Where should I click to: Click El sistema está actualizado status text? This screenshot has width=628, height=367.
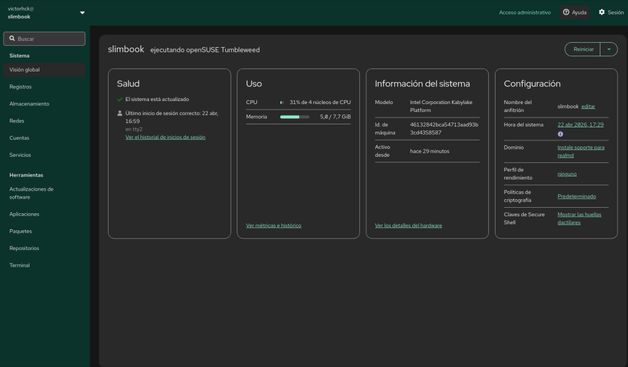click(157, 99)
